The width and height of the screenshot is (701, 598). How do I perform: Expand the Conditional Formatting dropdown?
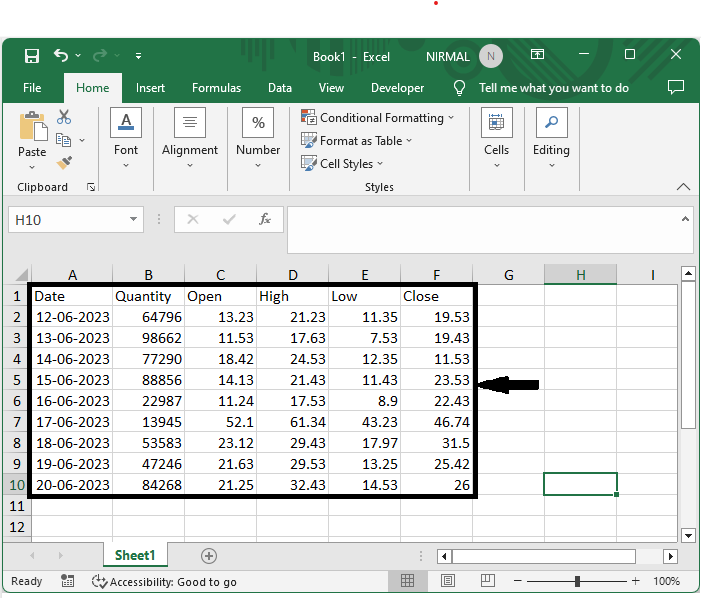[x=378, y=118]
